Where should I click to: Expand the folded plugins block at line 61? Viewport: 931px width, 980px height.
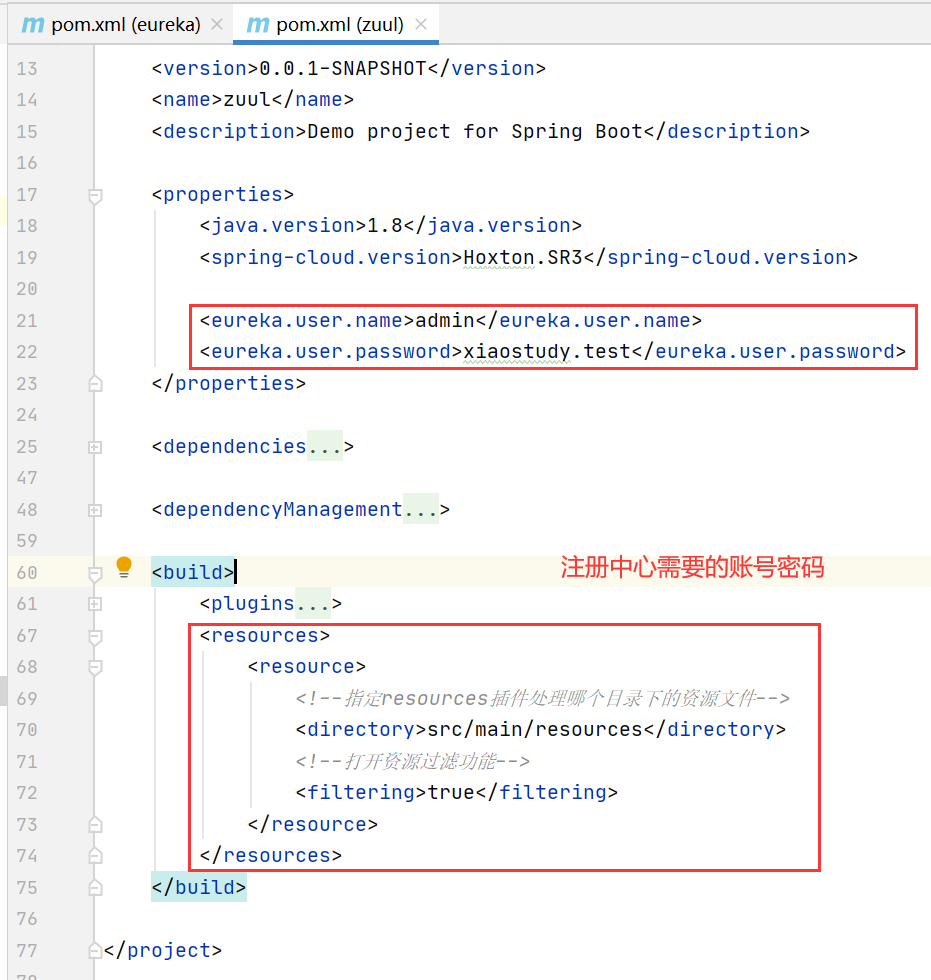pyautogui.click(x=95, y=604)
